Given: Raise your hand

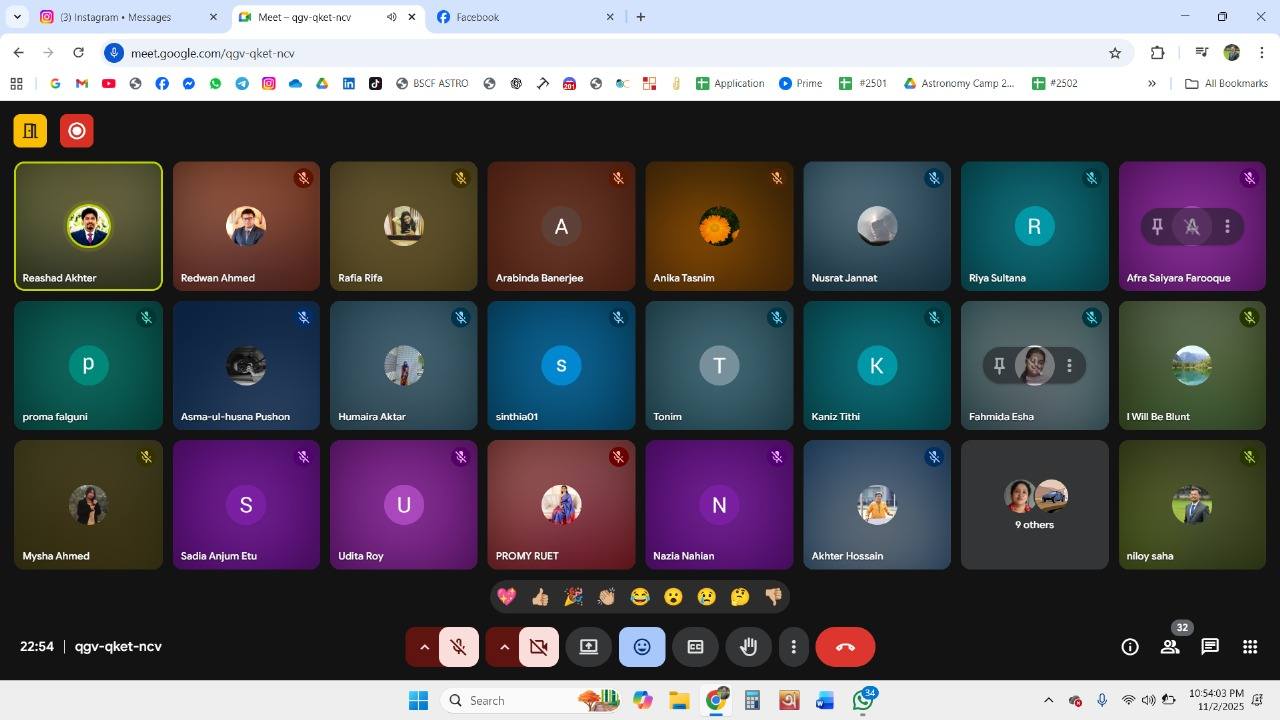Looking at the screenshot, I should tap(748, 647).
